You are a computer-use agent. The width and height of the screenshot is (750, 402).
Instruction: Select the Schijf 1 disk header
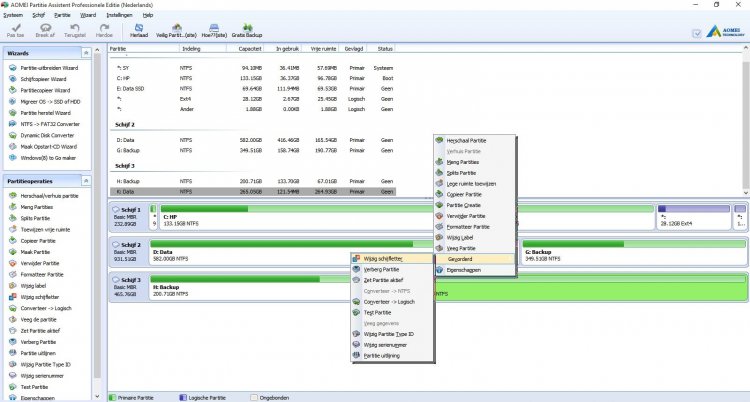click(x=128, y=217)
